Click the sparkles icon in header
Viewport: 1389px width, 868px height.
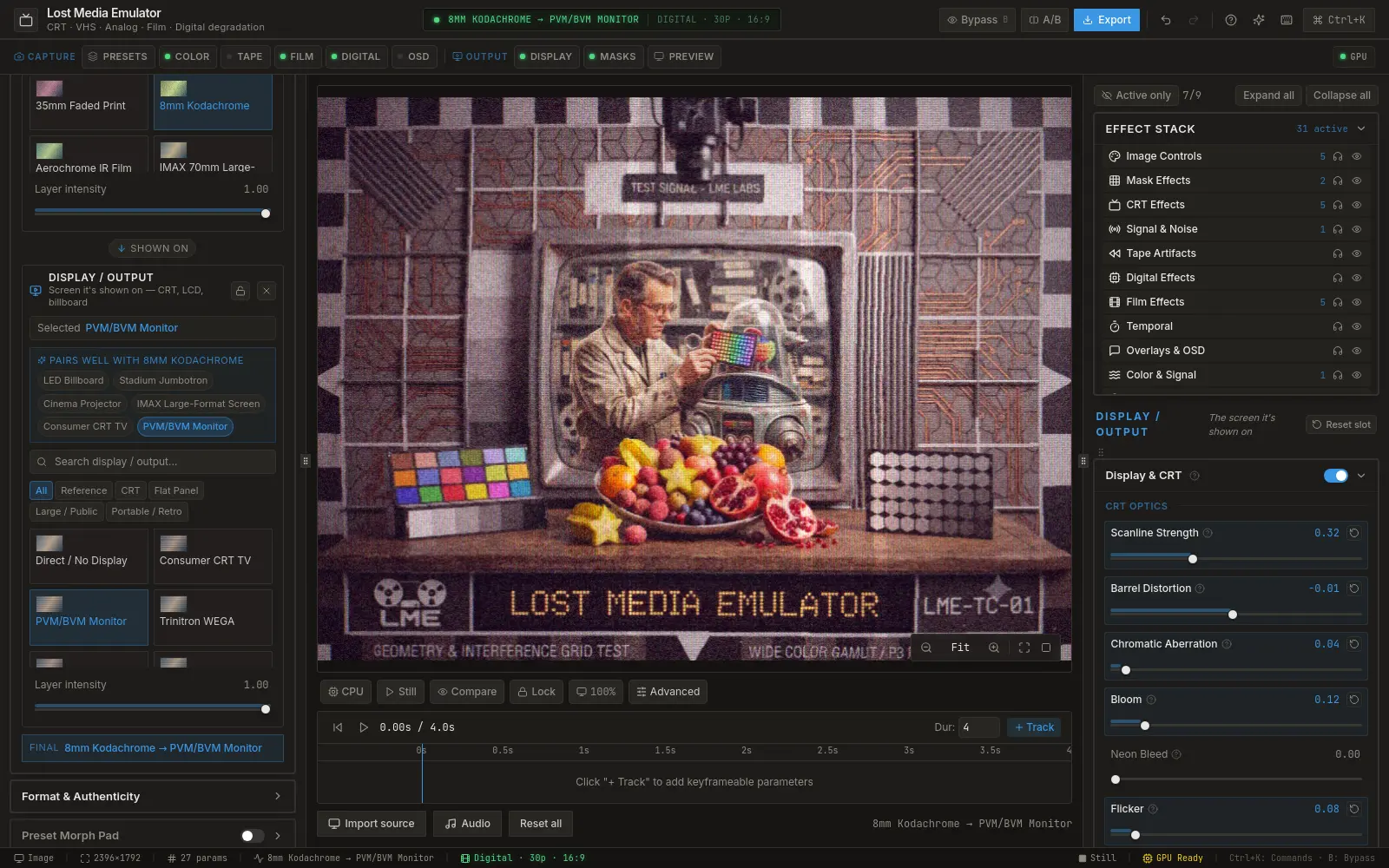(x=1259, y=20)
